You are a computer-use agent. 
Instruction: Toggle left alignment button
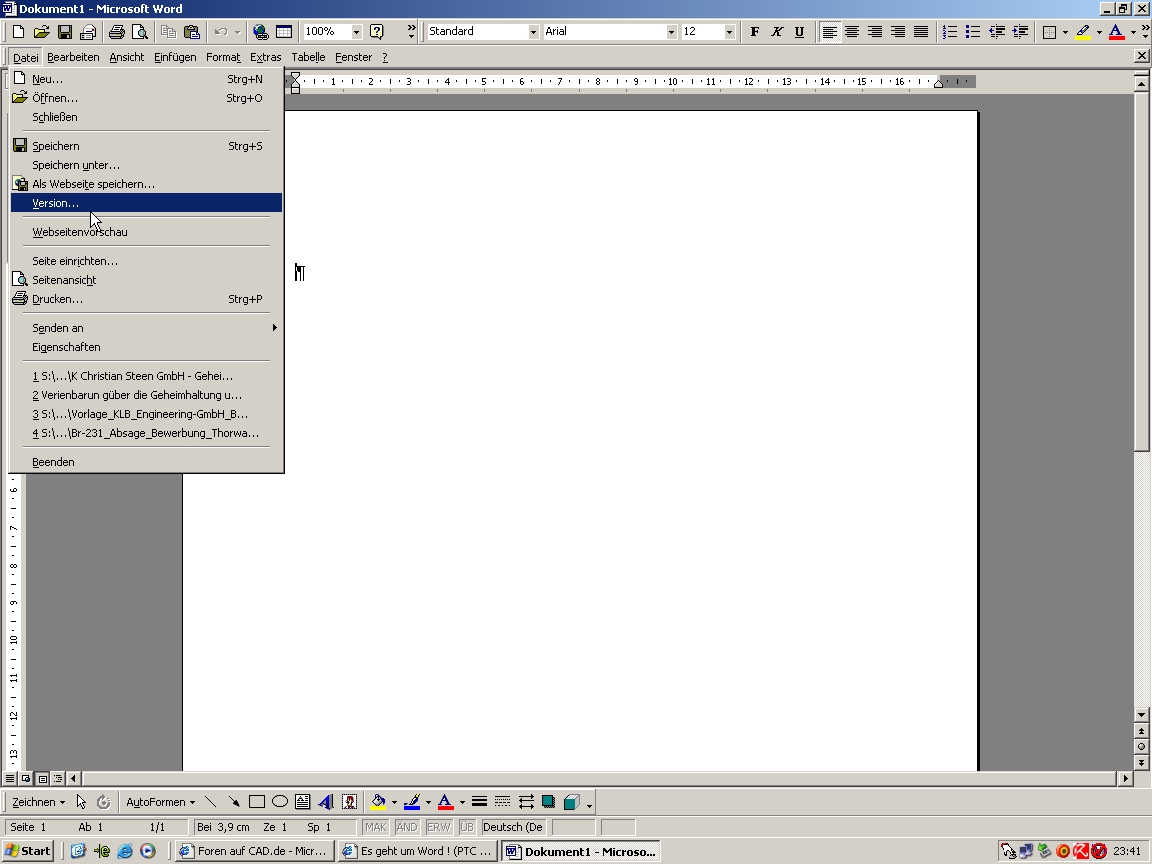click(x=829, y=32)
